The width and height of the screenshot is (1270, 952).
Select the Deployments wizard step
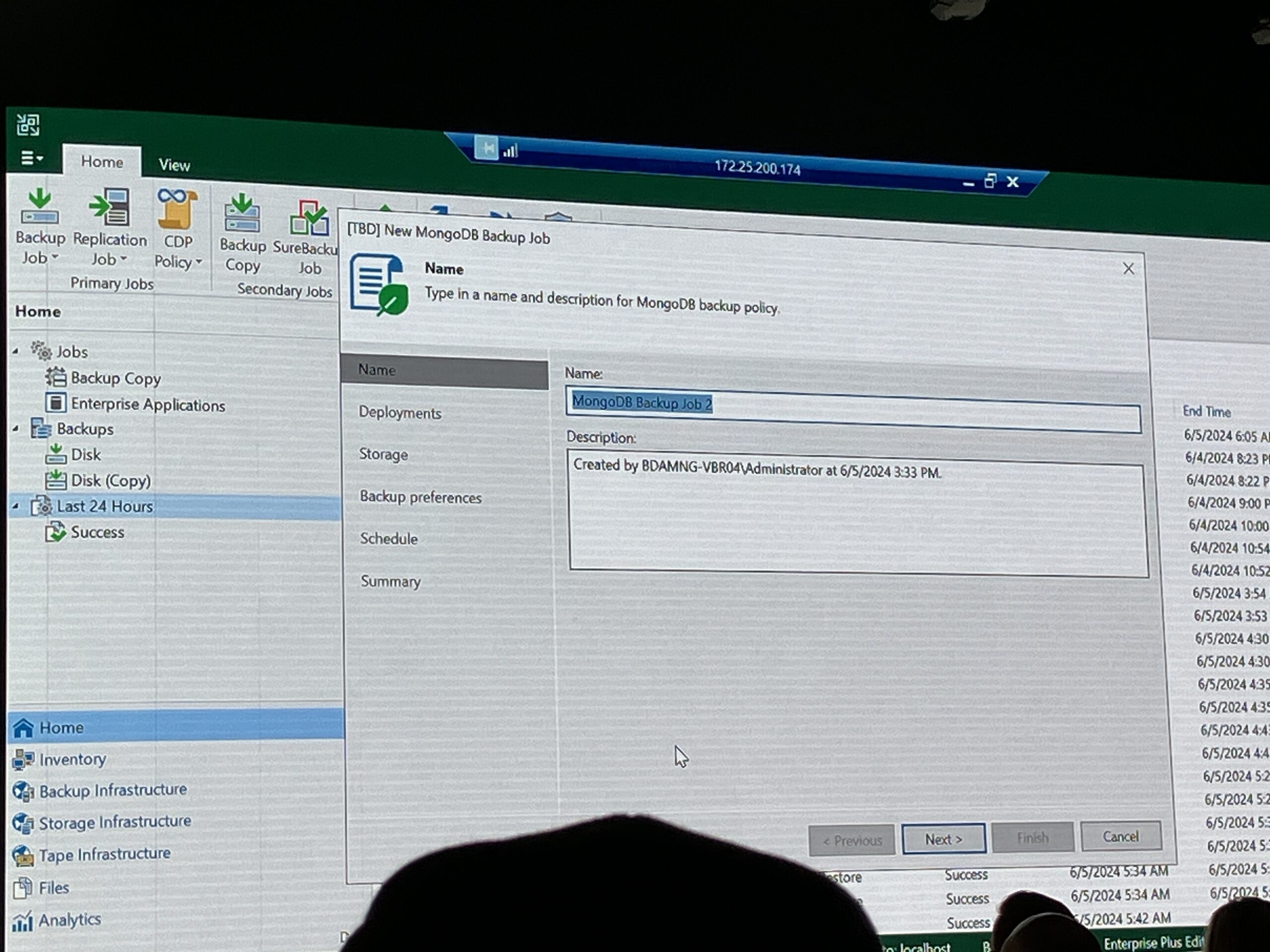point(400,413)
